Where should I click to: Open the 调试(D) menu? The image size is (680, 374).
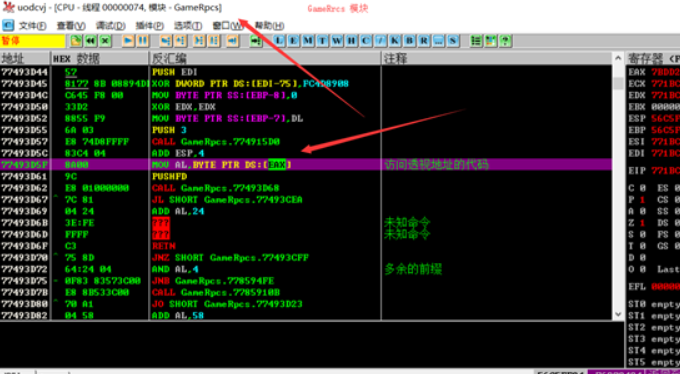coord(111,26)
